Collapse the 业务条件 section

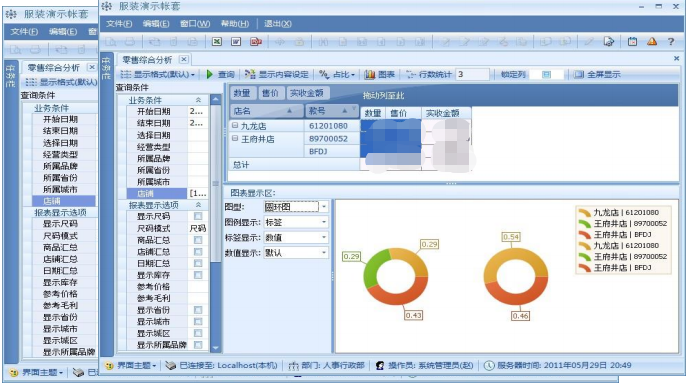point(198,100)
